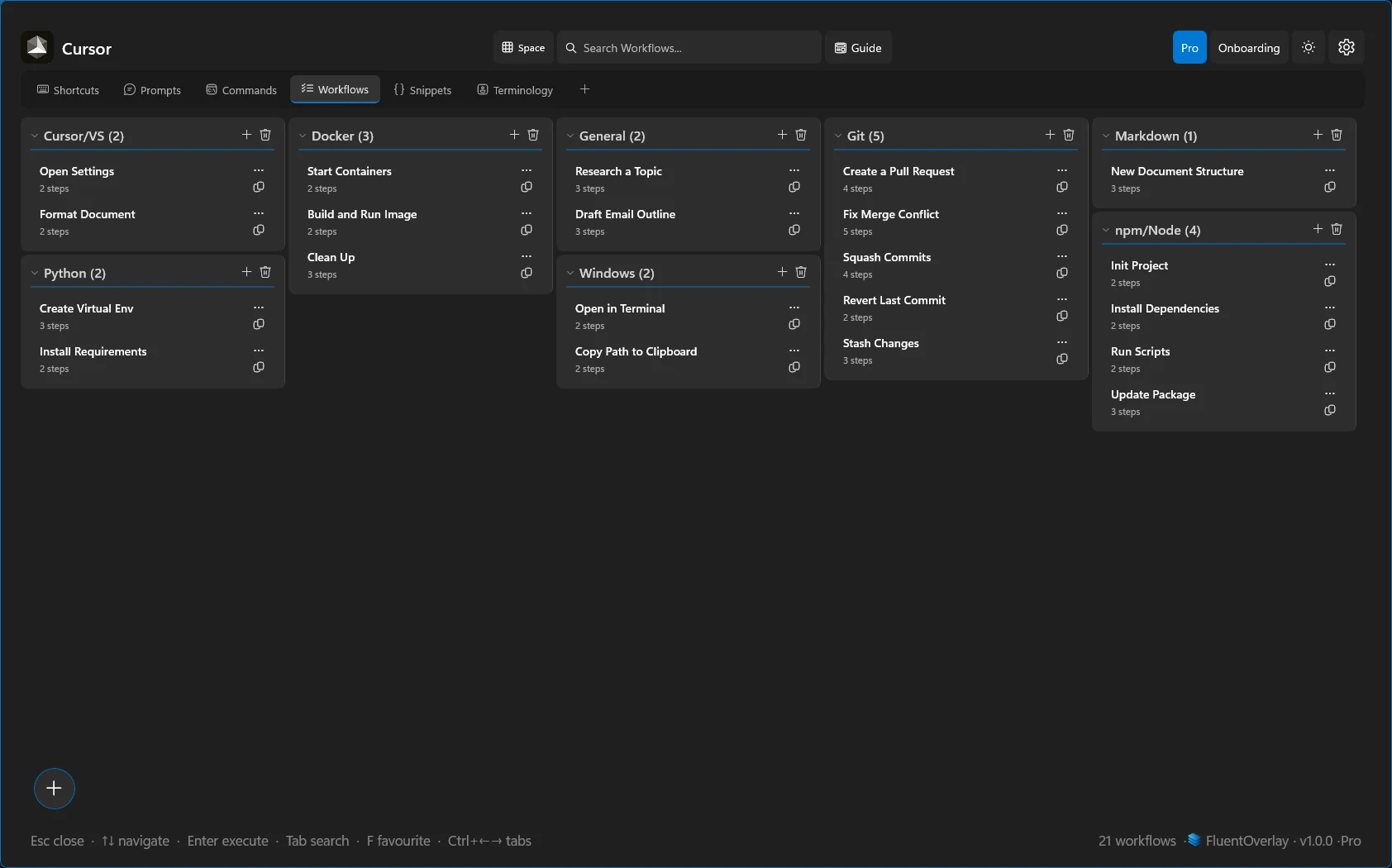Click the FluentOverlay logo in the status bar
The height and width of the screenshot is (868, 1392).
click(x=1193, y=840)
